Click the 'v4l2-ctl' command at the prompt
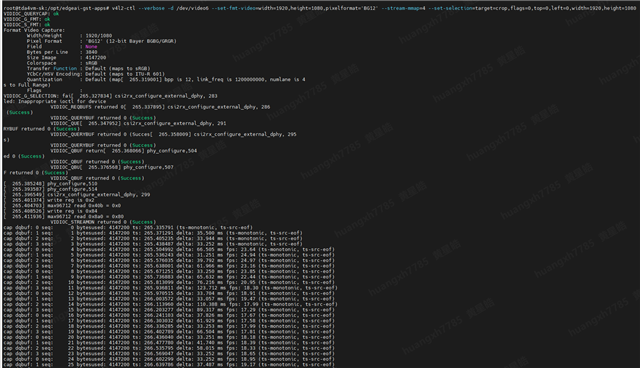Viewport: 640px width, 368px height. [x=123, y=8]
